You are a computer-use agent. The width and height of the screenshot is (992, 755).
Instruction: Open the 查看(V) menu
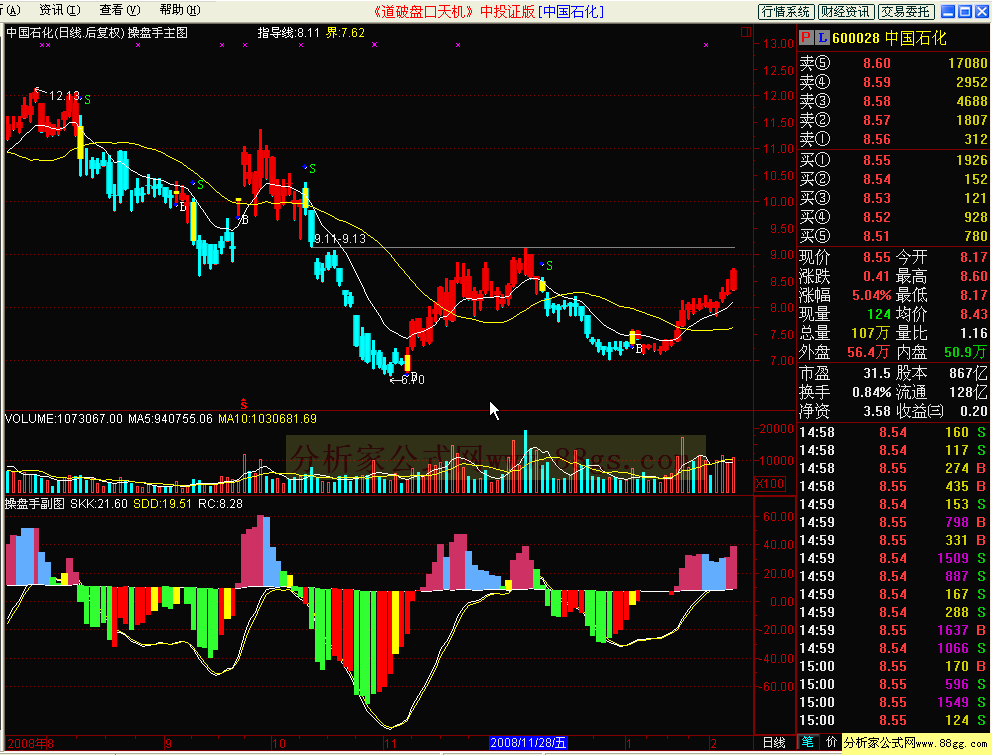click(120, 10)
